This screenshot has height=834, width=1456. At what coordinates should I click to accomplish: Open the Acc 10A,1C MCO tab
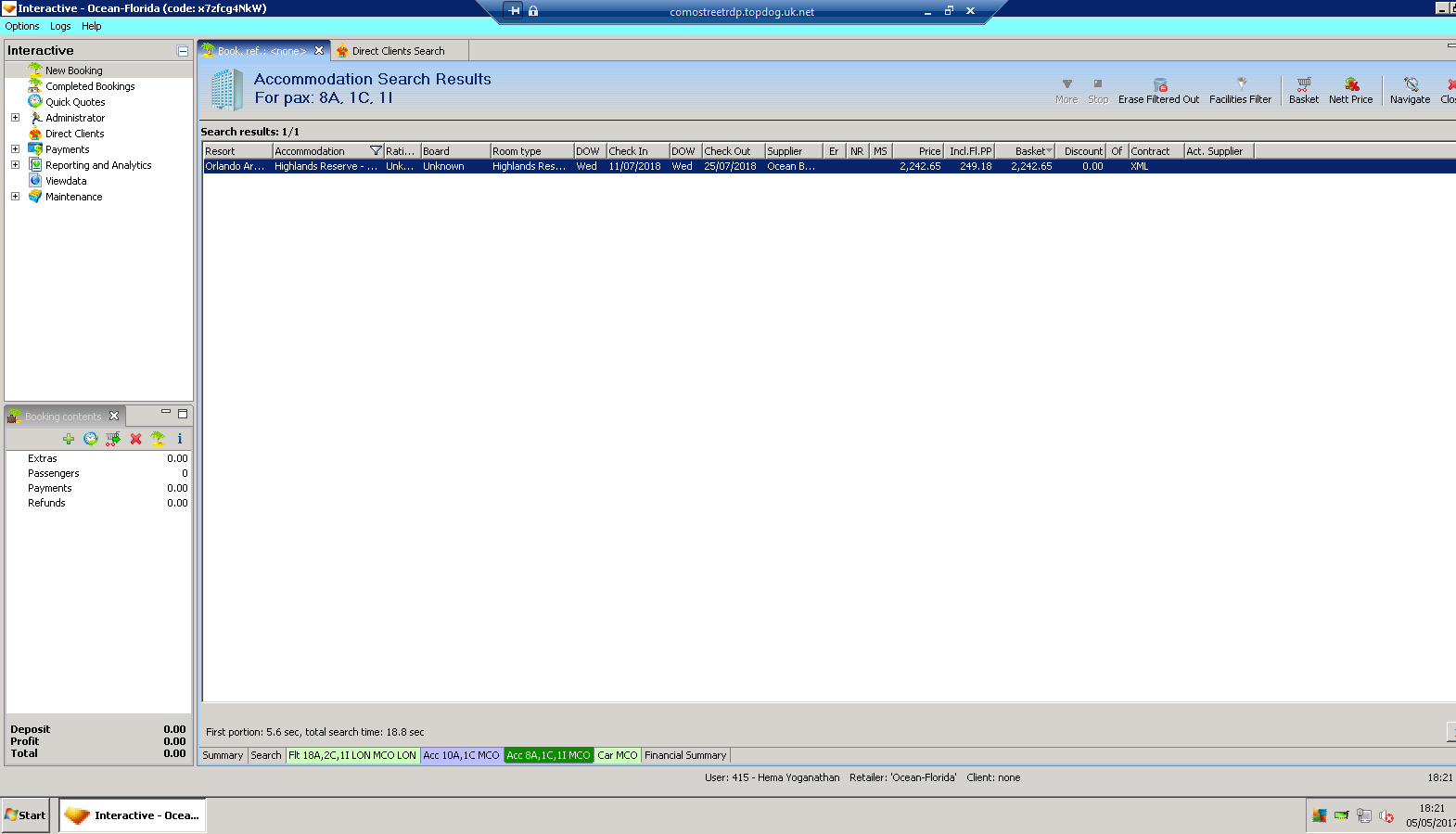461,755
